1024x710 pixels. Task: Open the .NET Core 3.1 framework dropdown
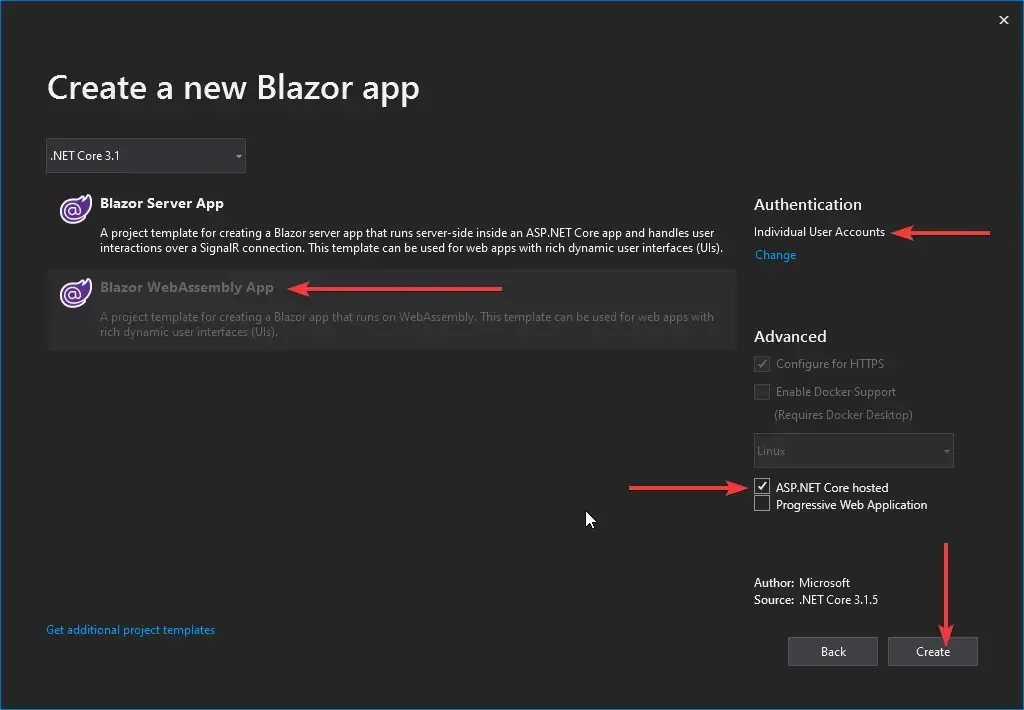(x=145, y=156)
